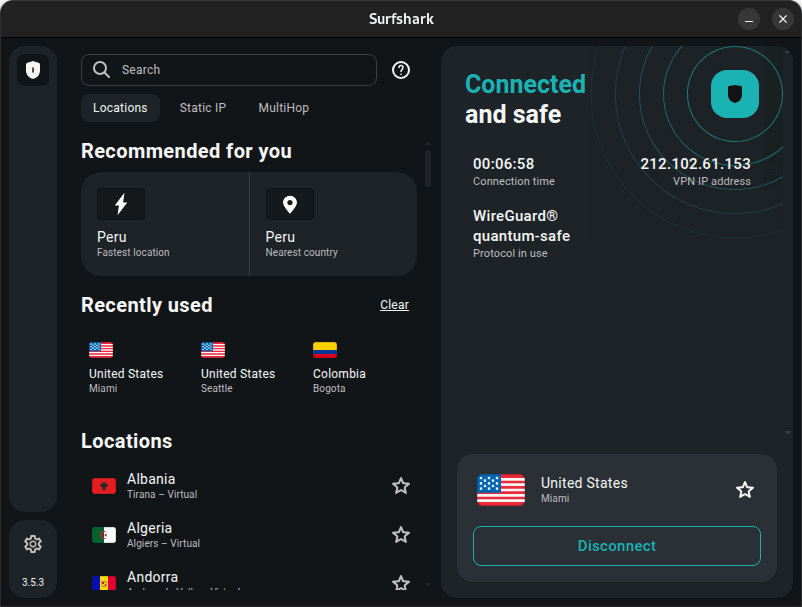
Task: Connect to Algeria Algiers – Virtual
Action: tap(250, 535)
